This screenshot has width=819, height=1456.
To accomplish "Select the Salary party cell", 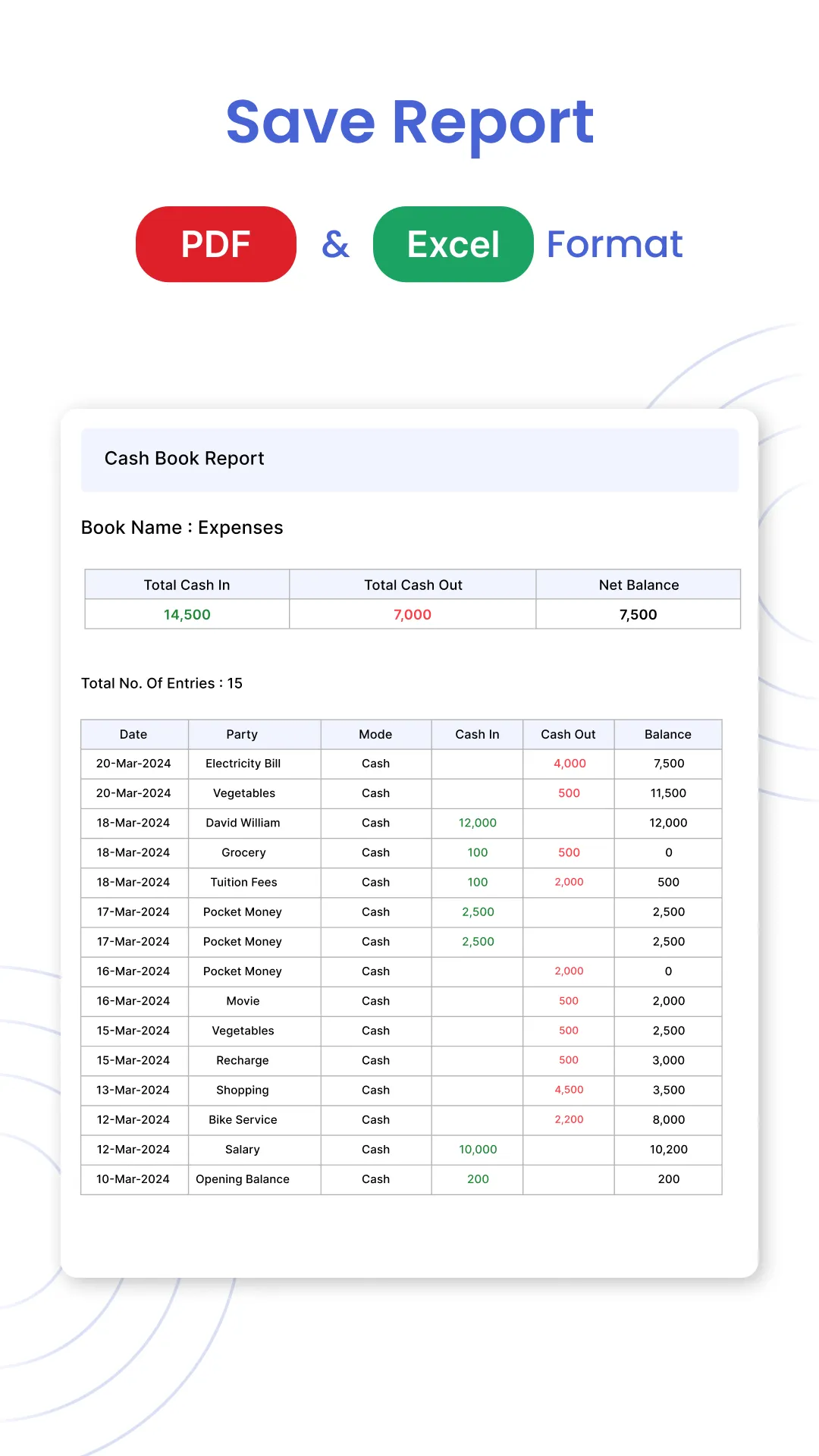I will tap(255, 1150).
